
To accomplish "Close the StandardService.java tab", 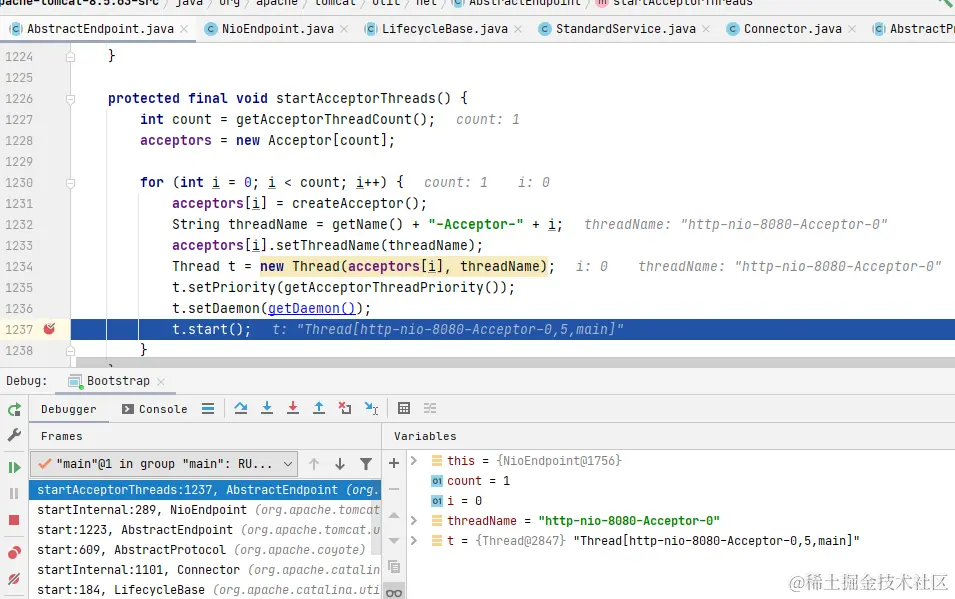I will (706, 29).
